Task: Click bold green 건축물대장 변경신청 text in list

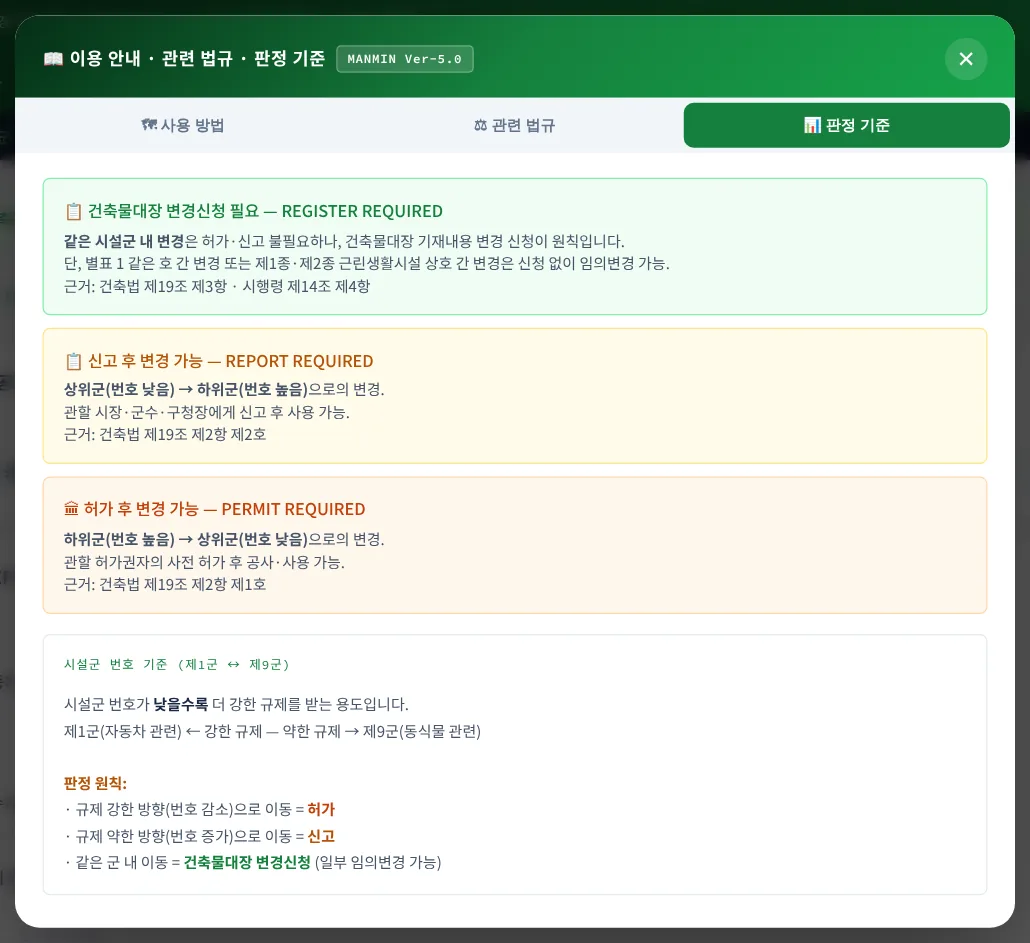Action: pyautogui.click(x=247, y=862)
